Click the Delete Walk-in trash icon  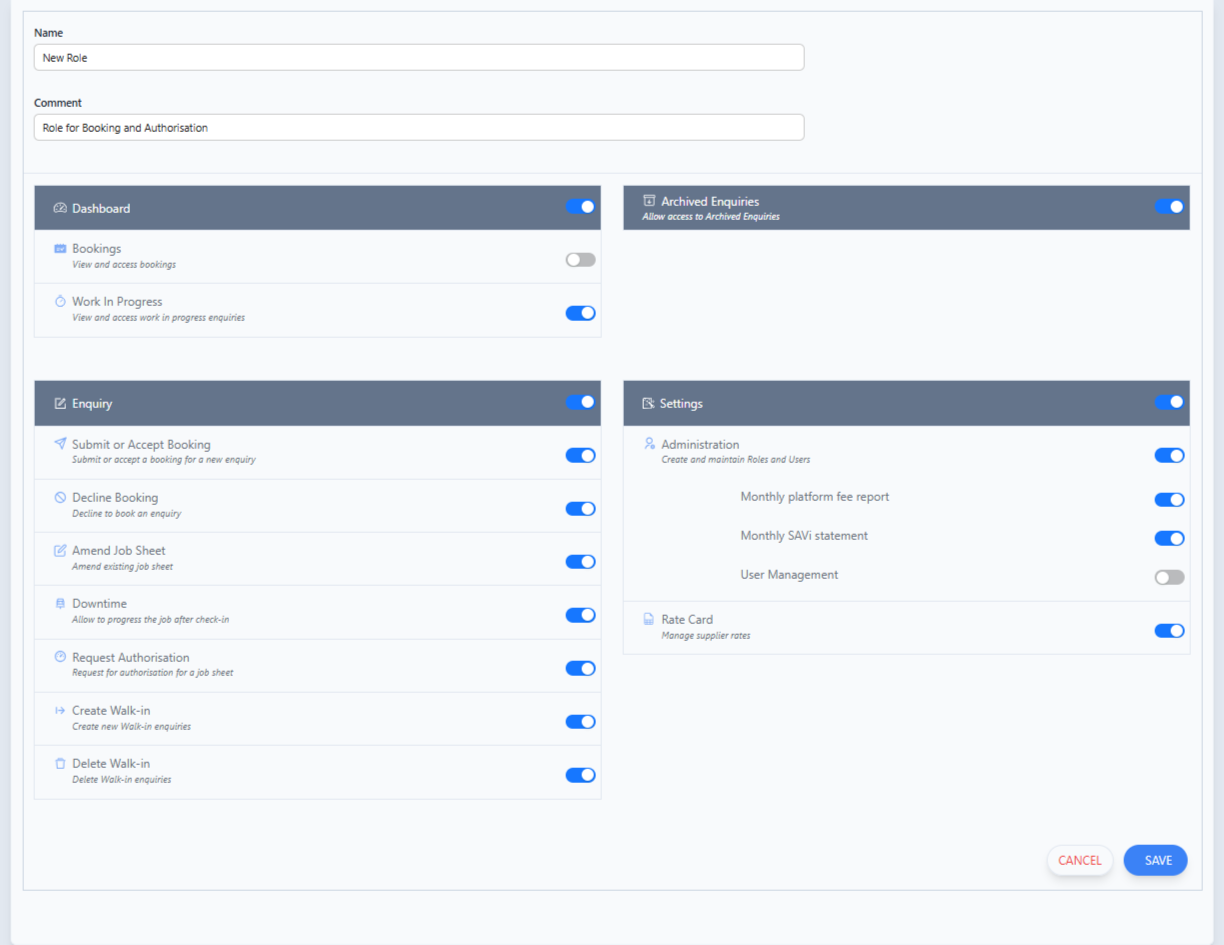(60, 763)
